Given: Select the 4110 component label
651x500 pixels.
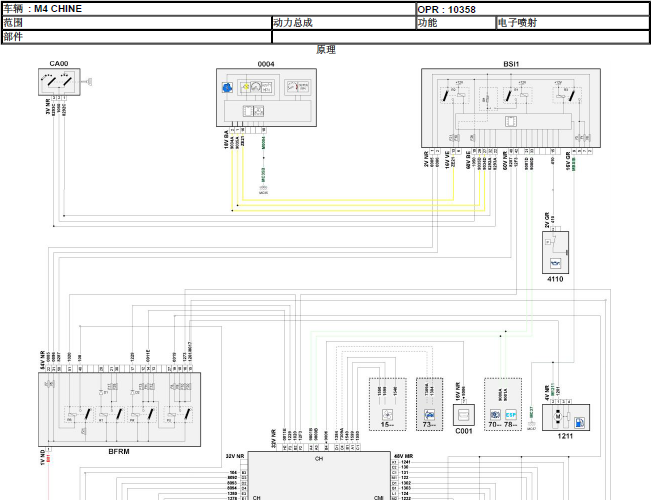Looking at the screenshot, I should (x=555, y=279).
